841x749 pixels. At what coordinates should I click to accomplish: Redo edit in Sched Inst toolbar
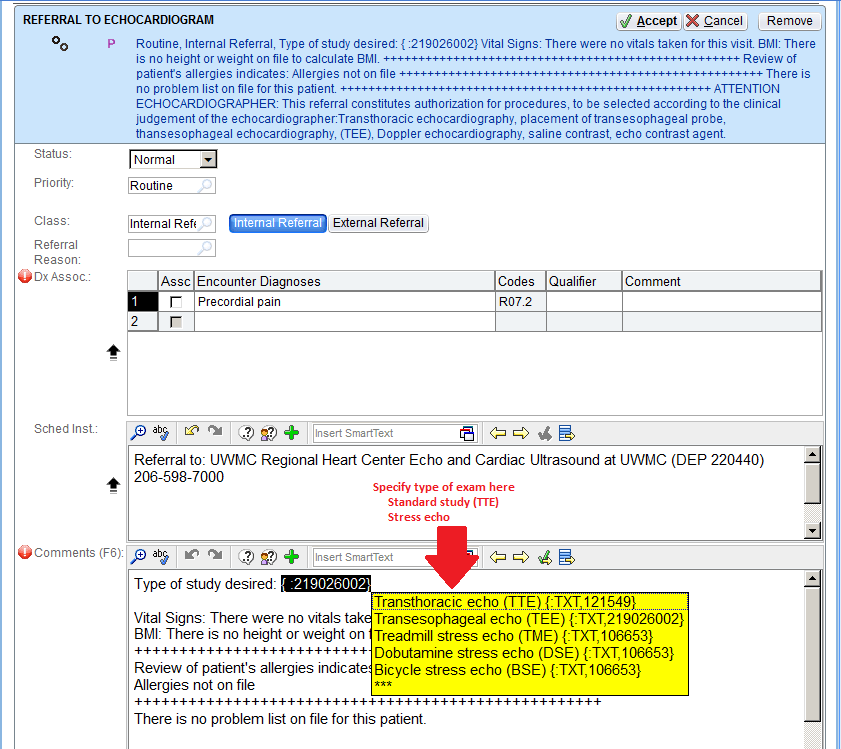[215, 431]
